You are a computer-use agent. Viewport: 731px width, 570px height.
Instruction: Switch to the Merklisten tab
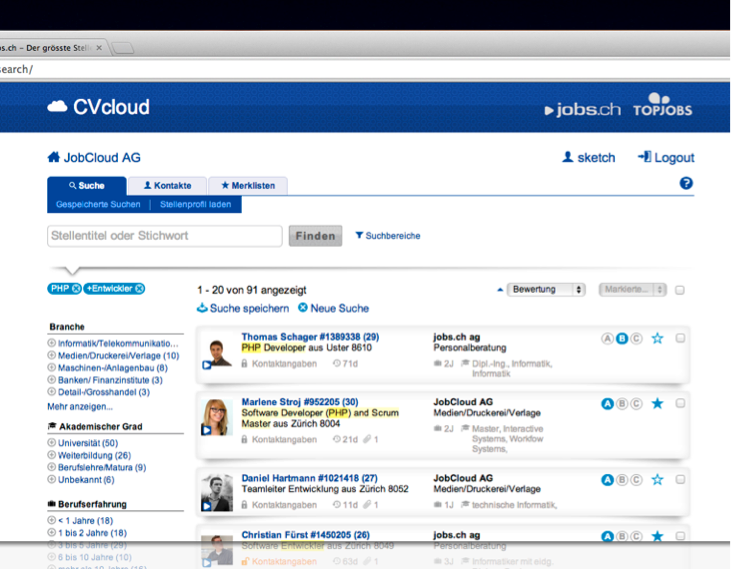(x=248, y=185)
